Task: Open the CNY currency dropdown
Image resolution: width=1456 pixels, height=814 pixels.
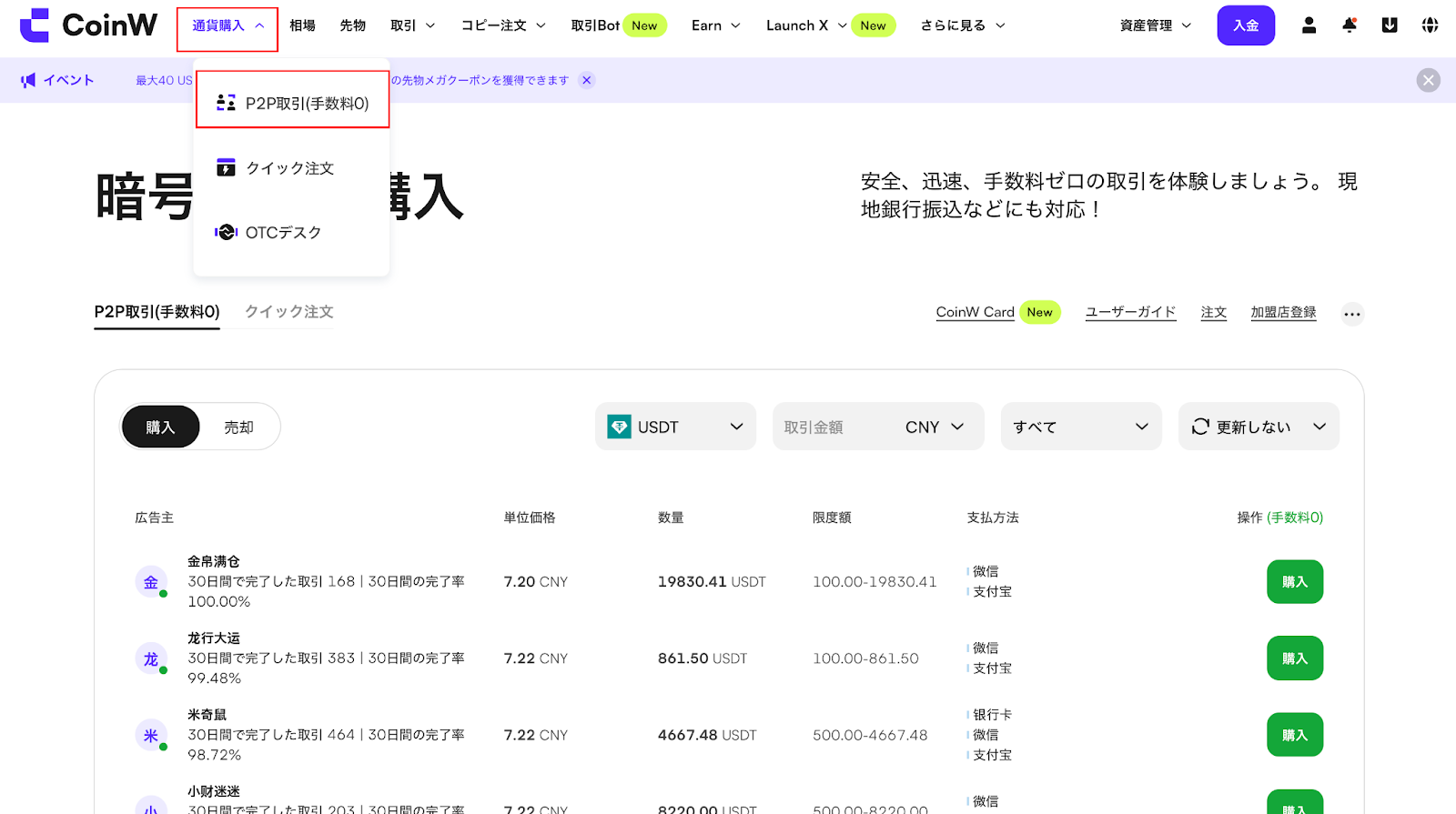Action: 935,427
